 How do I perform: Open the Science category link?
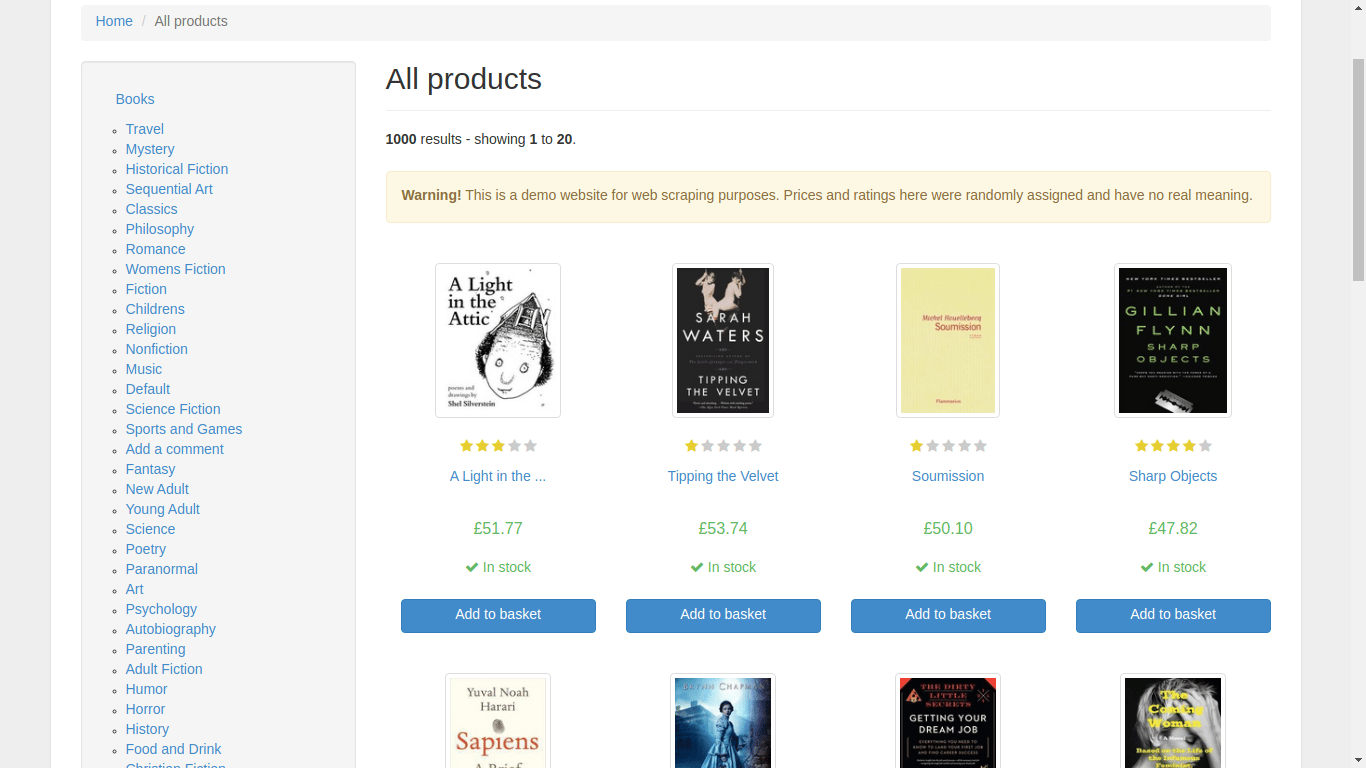(x=151, y=529)
